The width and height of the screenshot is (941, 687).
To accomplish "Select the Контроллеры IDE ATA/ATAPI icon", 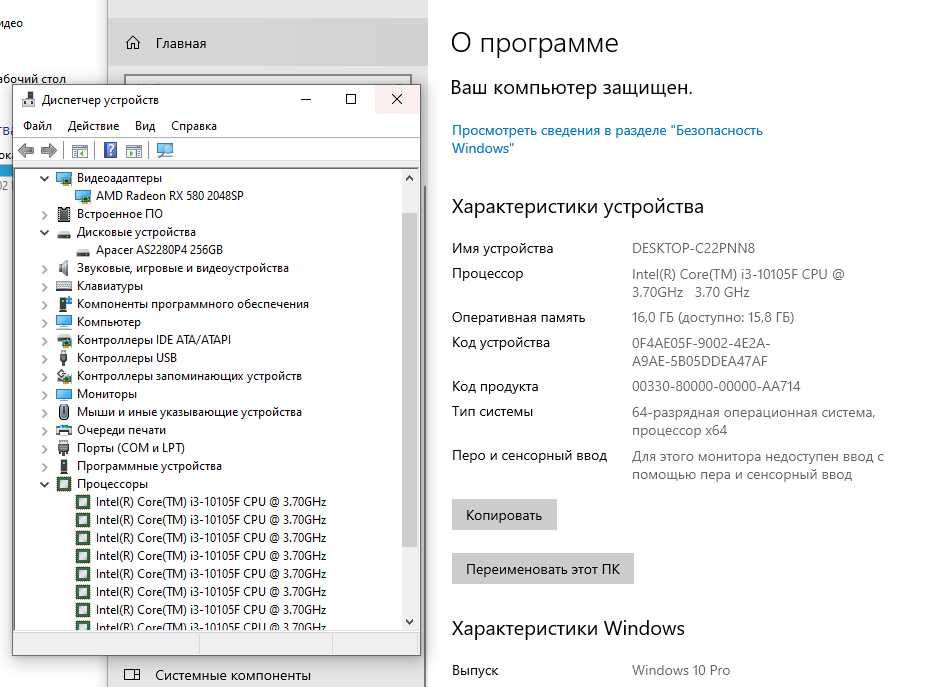I will click(x=64, y=341).
